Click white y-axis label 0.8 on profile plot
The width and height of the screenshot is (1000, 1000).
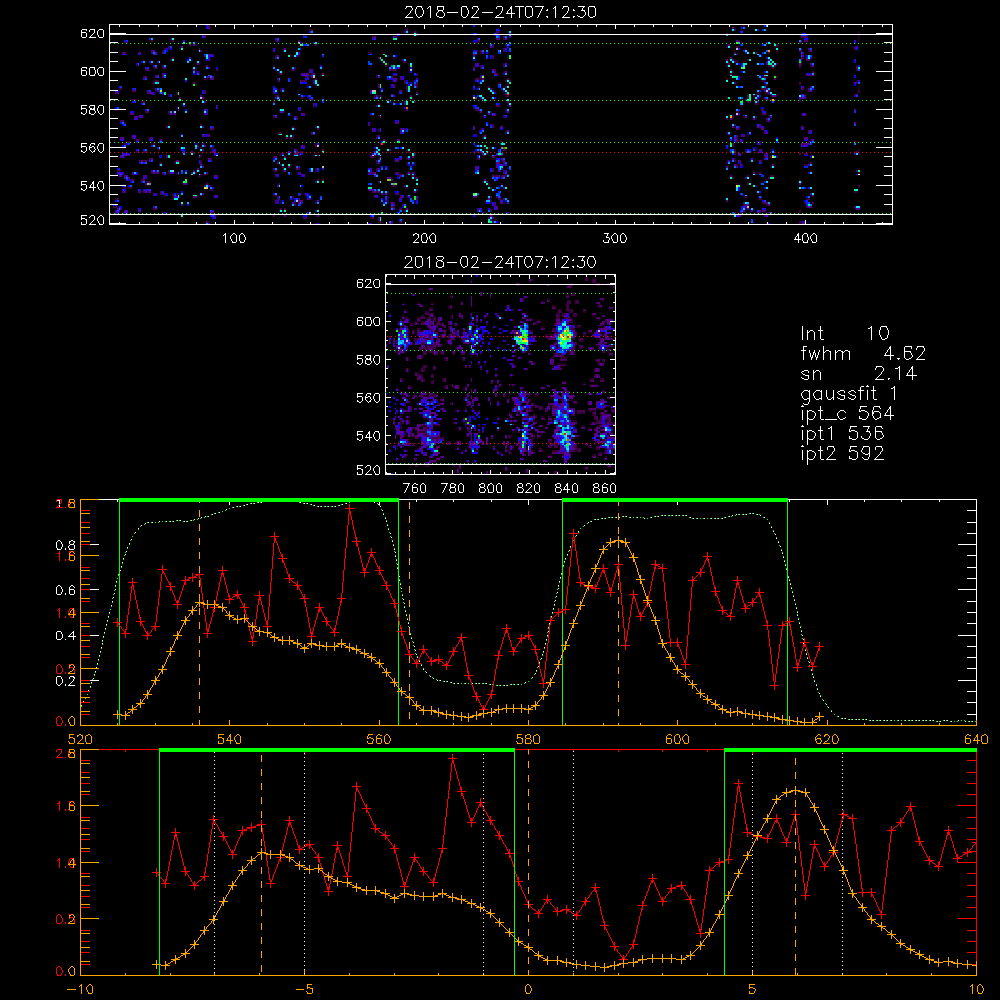click(x=66, y=545)
